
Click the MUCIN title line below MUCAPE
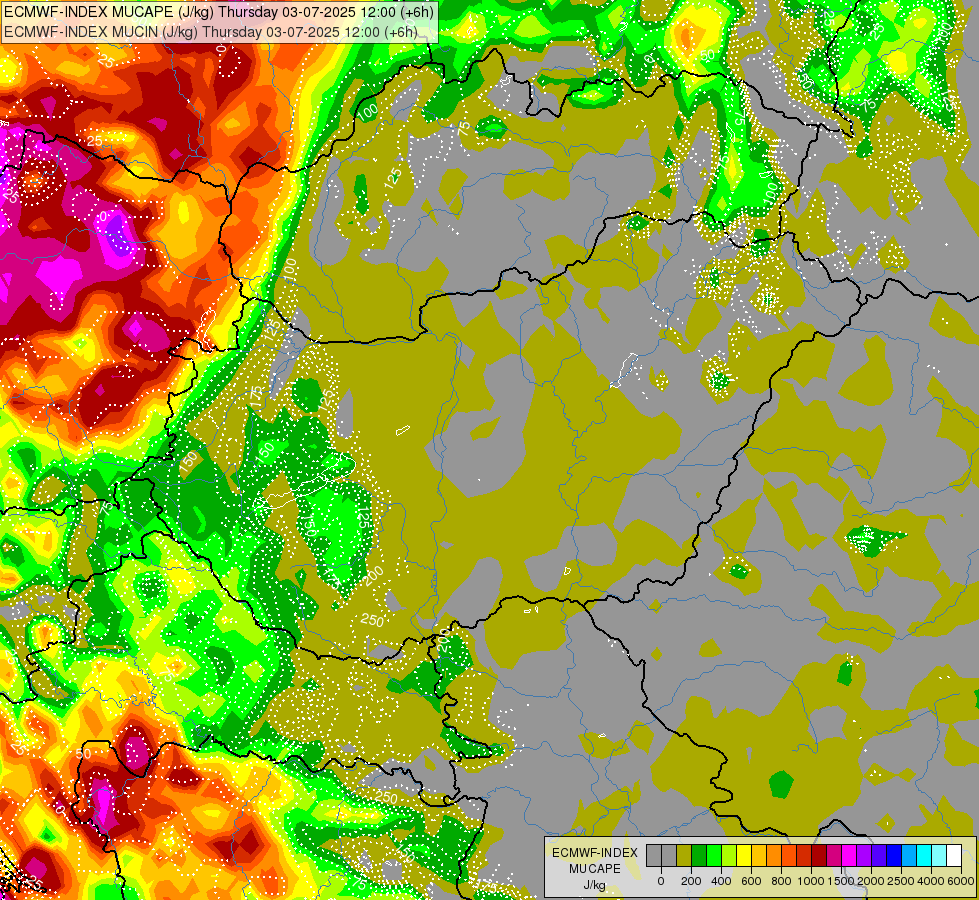(x=210, y=31)
